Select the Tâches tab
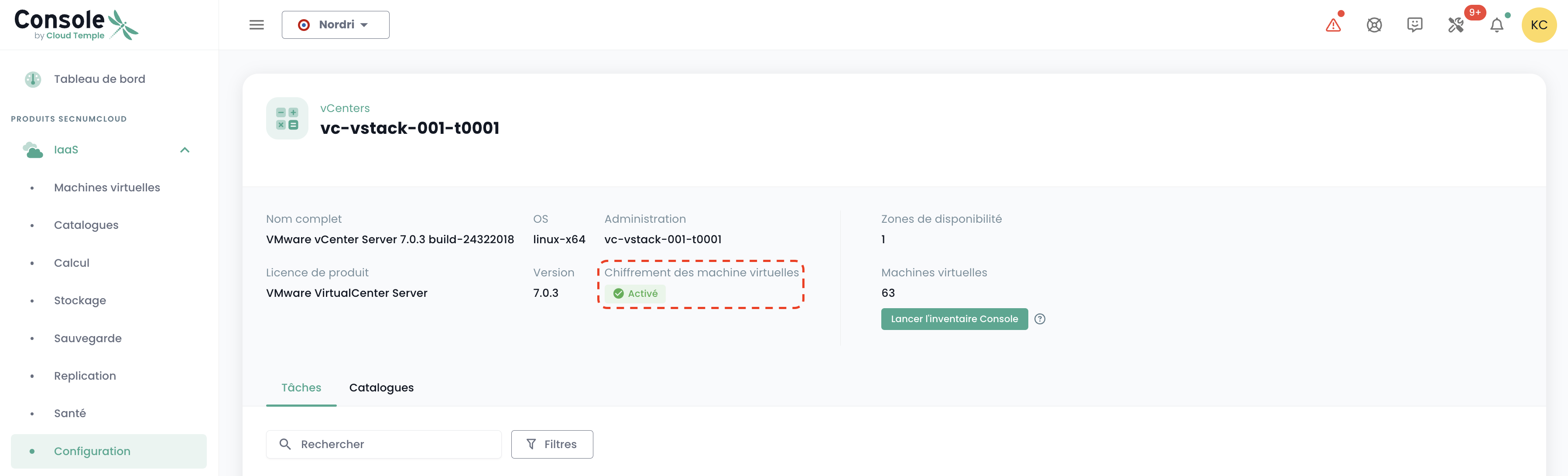1568x476 pixels. coord(301,388)
